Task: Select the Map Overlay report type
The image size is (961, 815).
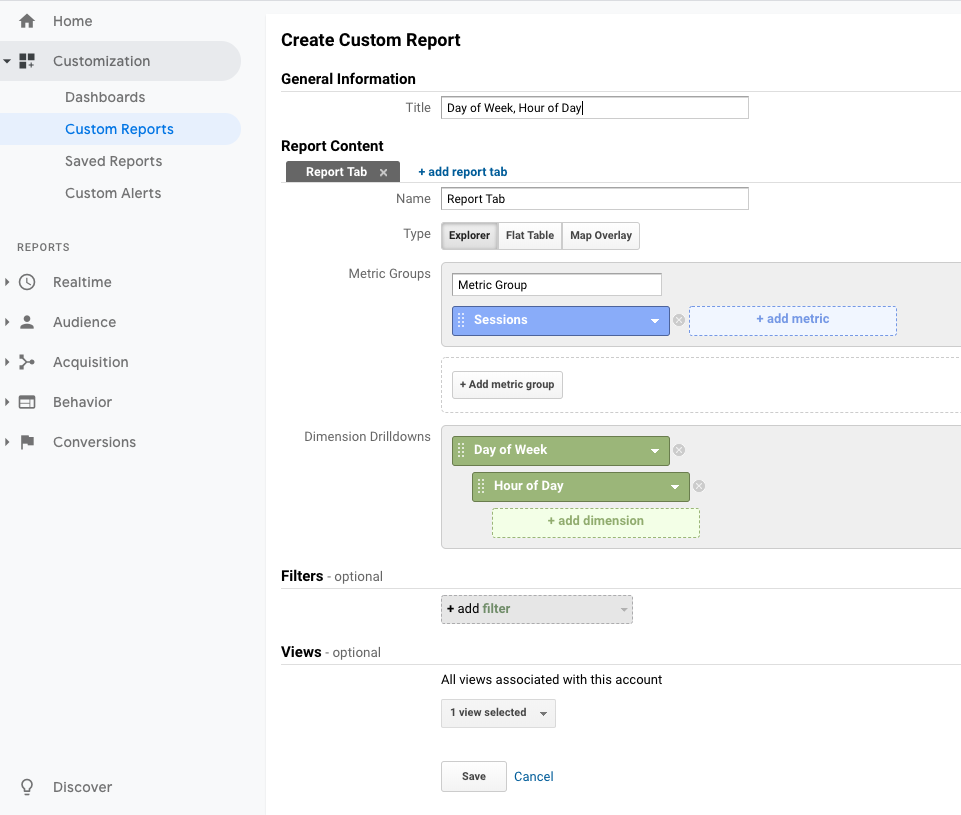Action: tap(600, 236)
